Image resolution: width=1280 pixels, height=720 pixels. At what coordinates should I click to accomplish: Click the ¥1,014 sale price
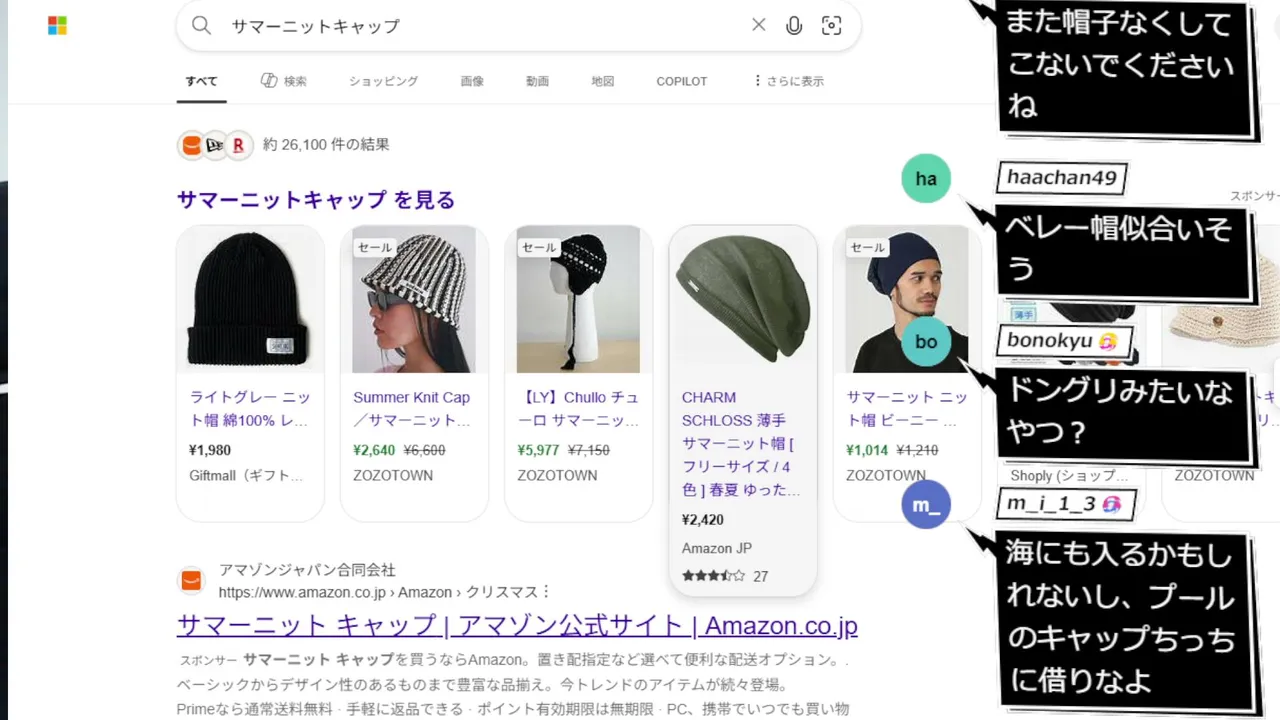point(867,450)
